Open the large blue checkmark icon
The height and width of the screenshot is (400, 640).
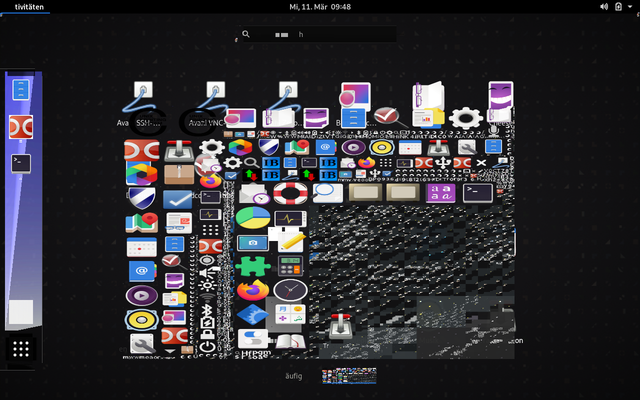point(178,200)
